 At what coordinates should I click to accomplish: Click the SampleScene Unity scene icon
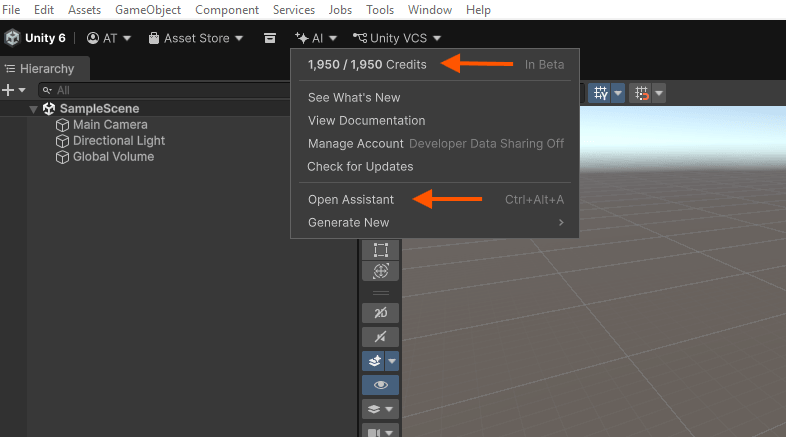click(49, 109)
